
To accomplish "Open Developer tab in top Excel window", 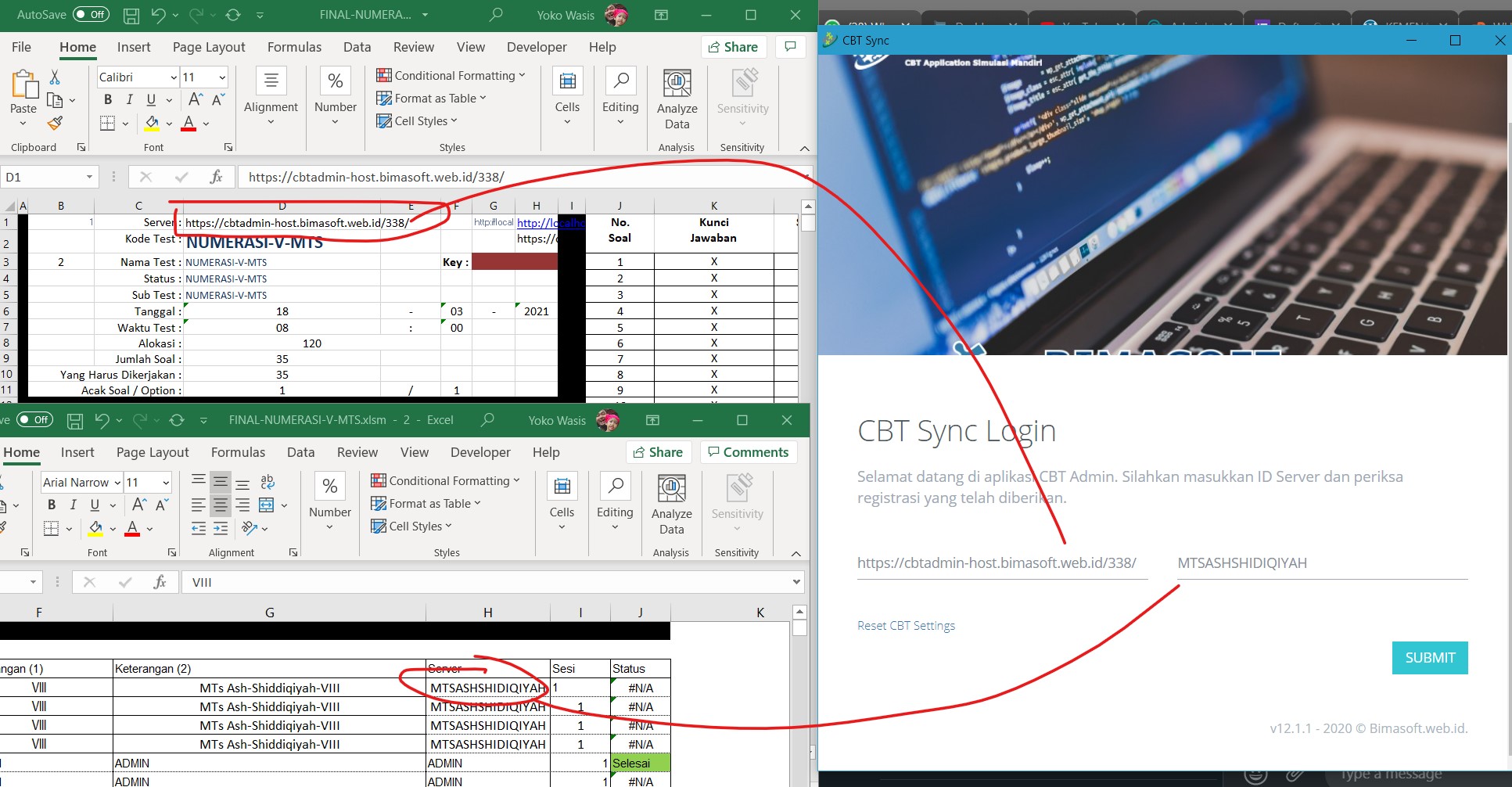I will point(537,47).
